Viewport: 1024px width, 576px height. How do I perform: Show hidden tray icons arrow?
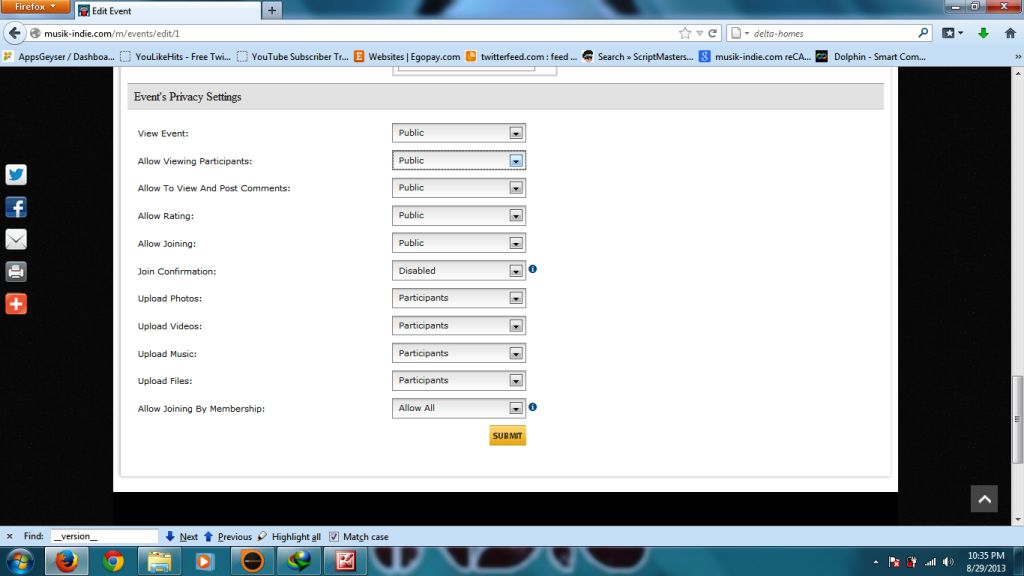(876, 562)
